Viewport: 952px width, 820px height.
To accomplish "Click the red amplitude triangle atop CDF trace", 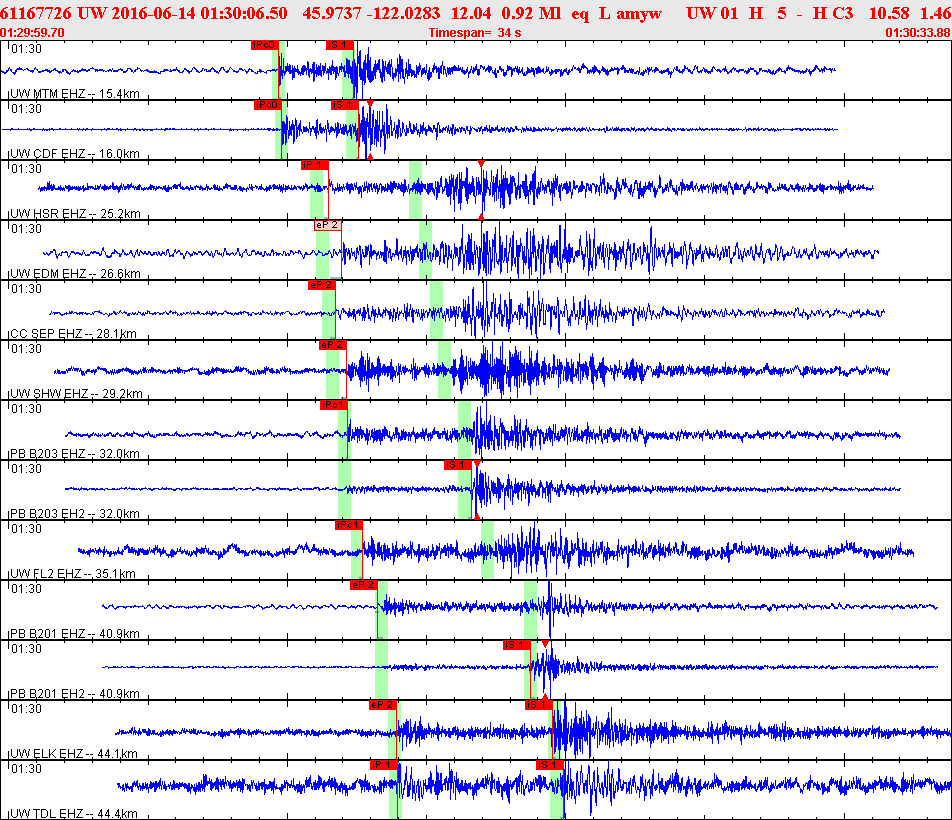I will click(x=370, y=104).
